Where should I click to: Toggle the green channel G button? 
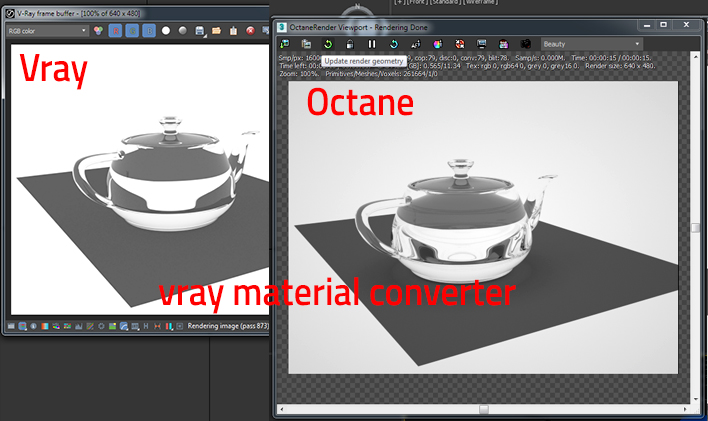132,31
